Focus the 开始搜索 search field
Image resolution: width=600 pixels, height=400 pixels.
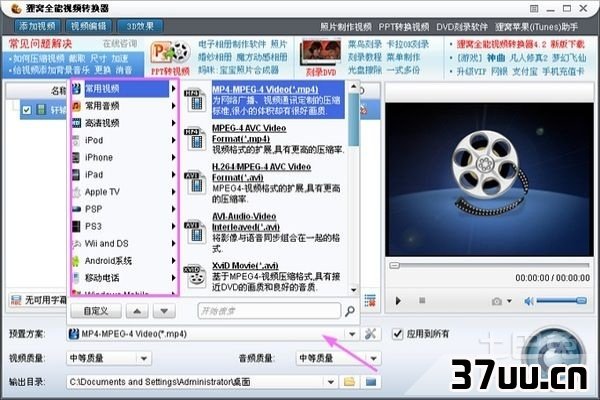click(x=269, y=311)
